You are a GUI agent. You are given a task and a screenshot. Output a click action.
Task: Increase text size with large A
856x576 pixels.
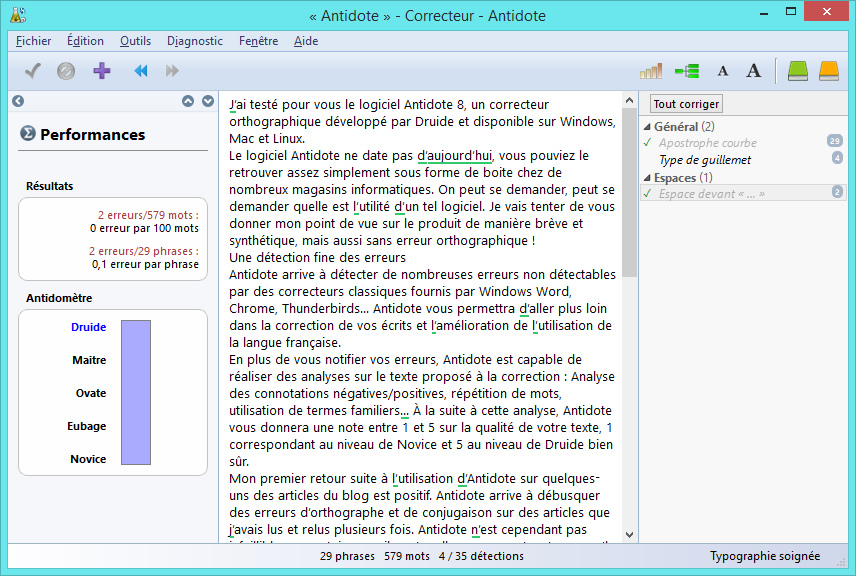[x=754, y=70]
